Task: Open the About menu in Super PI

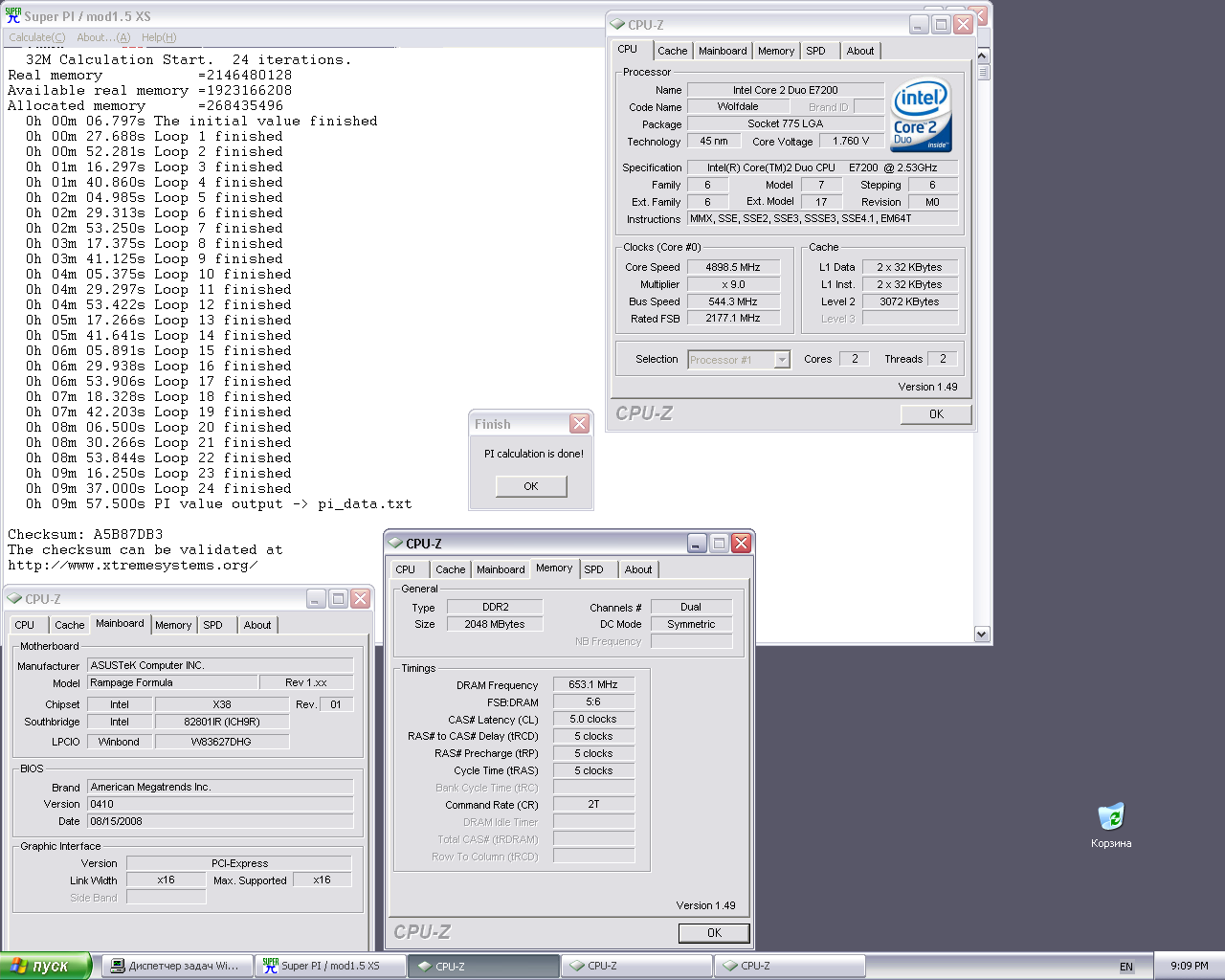Action: [103, 37]
